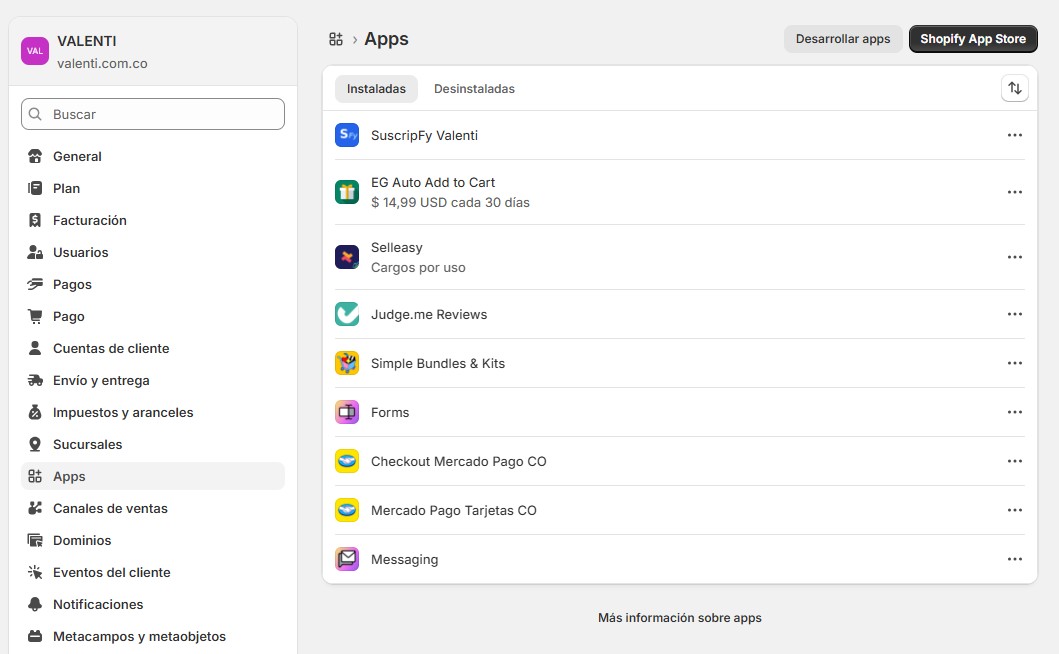This screenshot has height=654, width=1059.
Task: Click the Facturación billing icon
Action: click(35, 220)
